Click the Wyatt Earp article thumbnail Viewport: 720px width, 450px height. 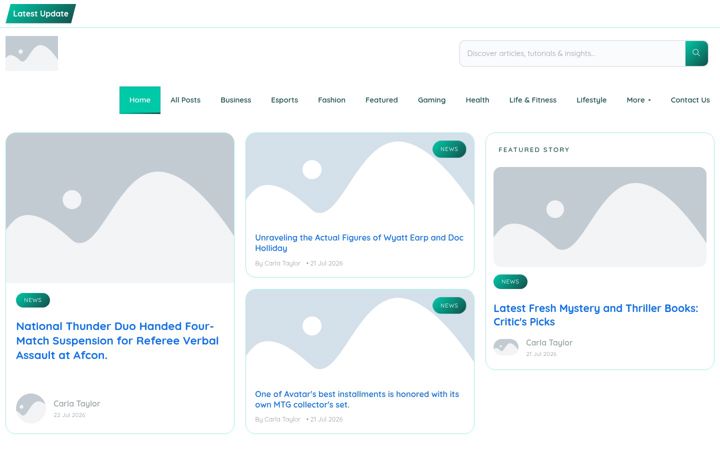tap(360, 179)
